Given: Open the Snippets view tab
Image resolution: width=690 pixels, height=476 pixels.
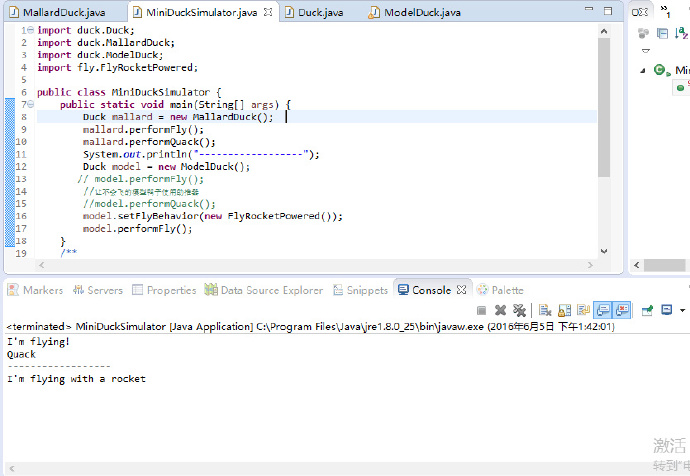Looking at the screenshot, I should [360, 290].
